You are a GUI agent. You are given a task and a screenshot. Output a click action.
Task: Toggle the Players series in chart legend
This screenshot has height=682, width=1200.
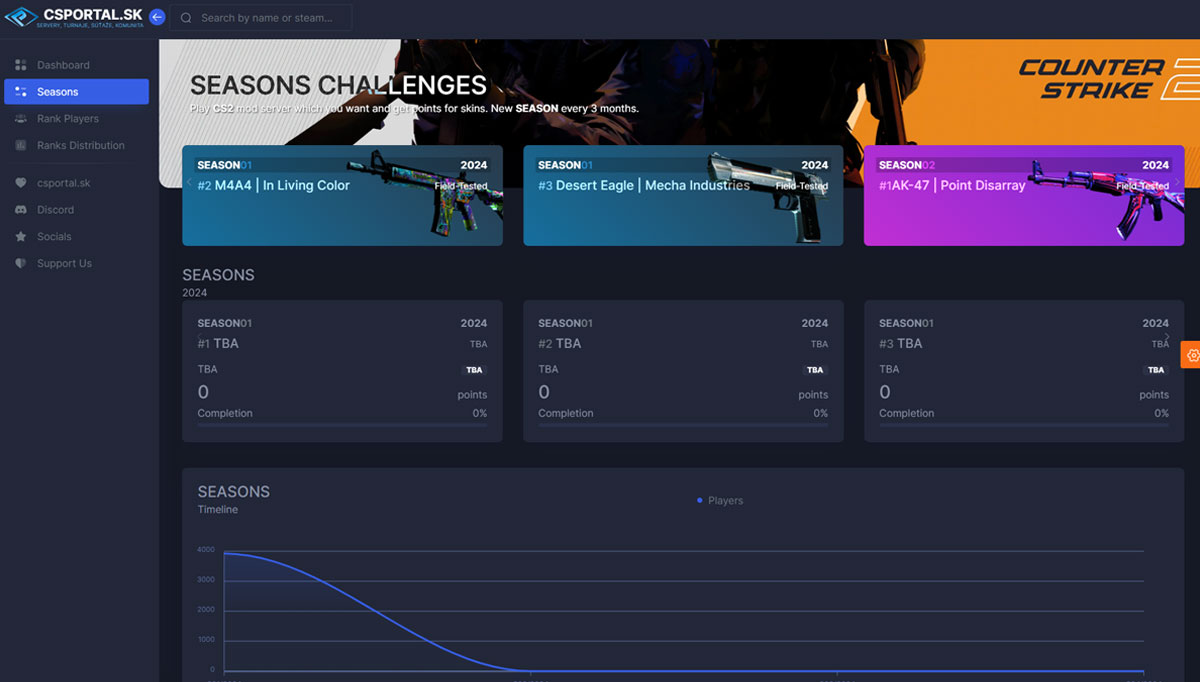pos(720,500)
